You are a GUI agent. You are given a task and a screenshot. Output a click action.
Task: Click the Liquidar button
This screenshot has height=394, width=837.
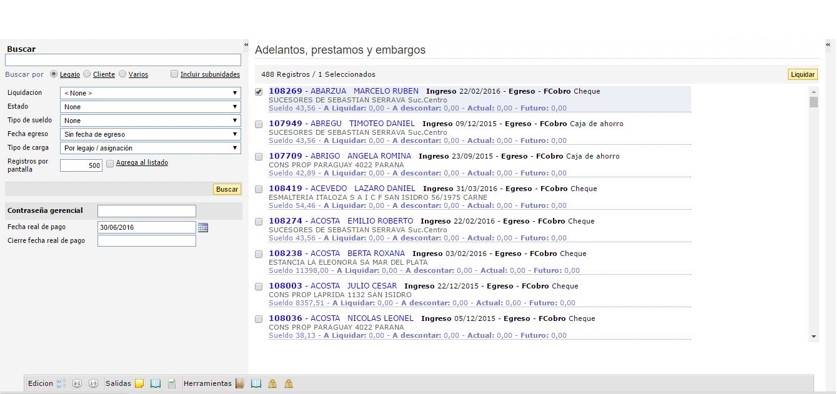(803, 75)
